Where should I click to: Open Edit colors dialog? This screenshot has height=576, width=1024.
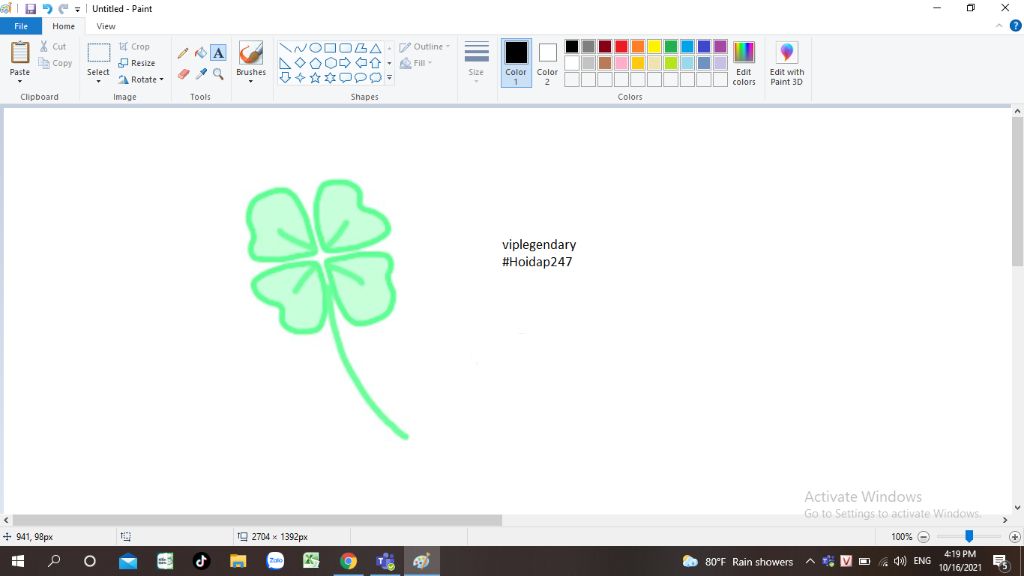click(x=744, y=63)
